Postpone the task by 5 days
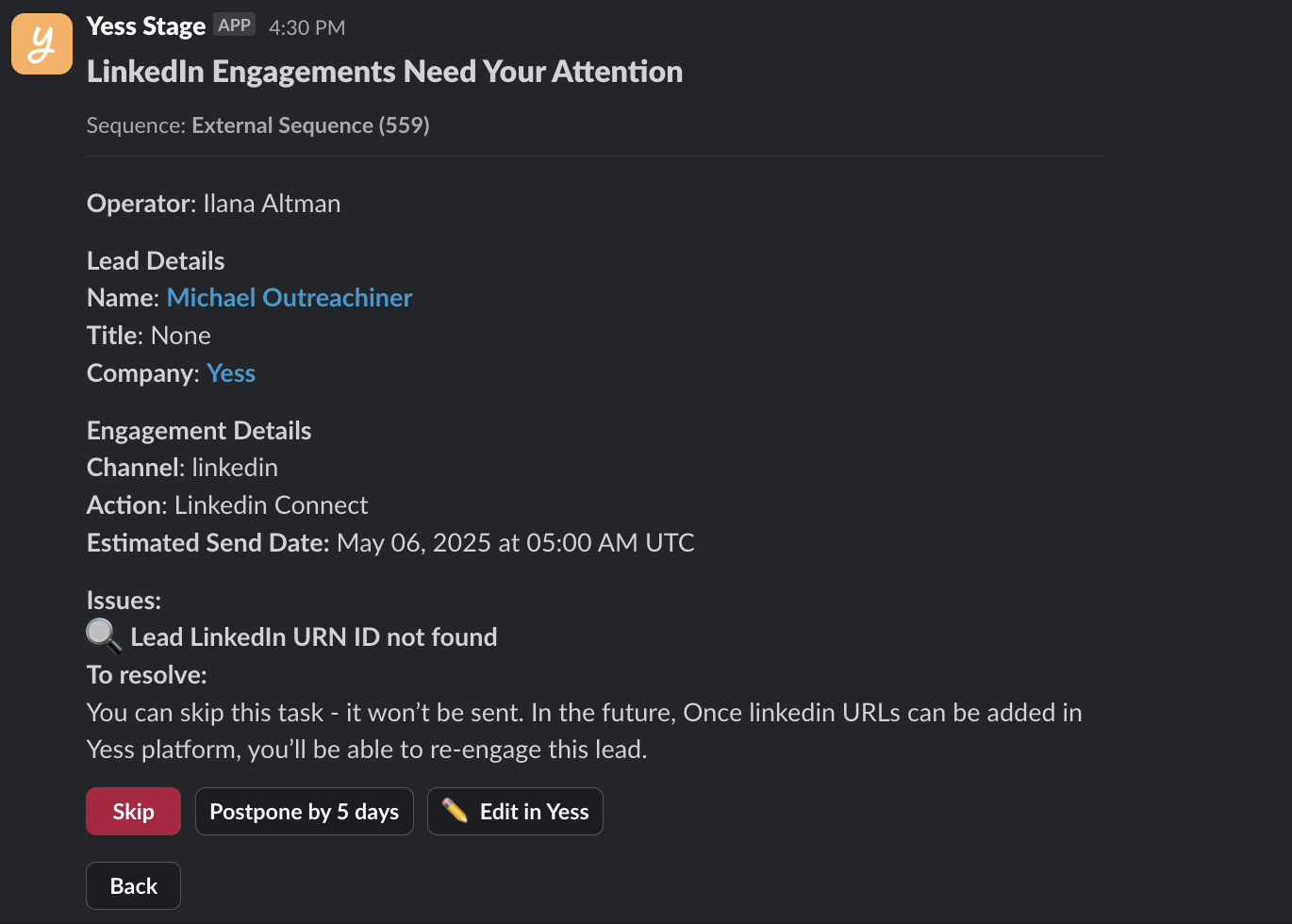The height and width of the screenshot is (924, 1292). click(x=304, y=812)
